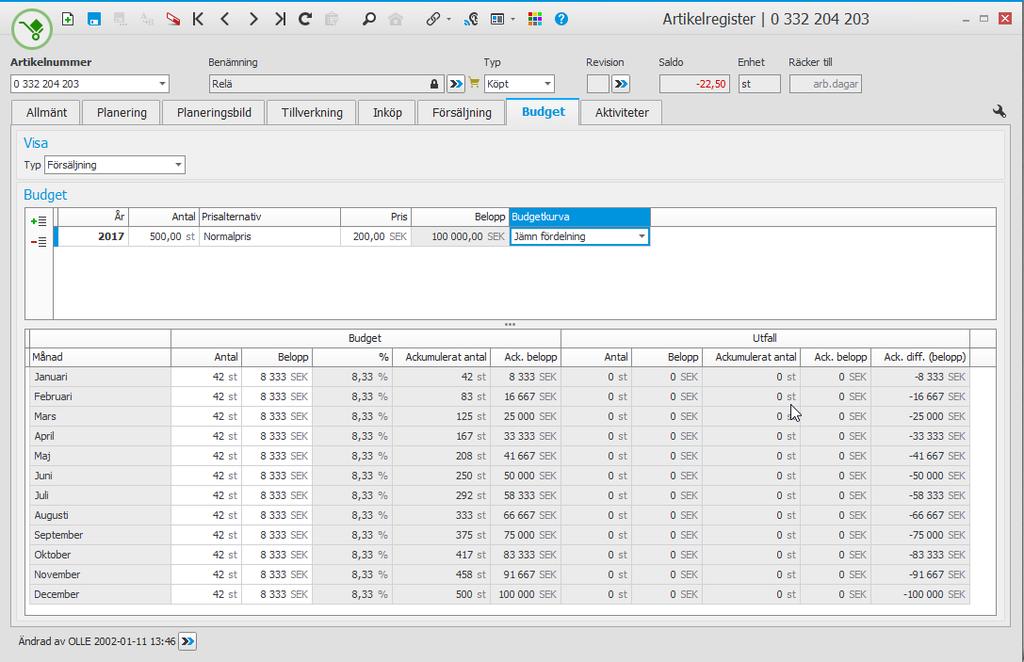1024x662 pixels.
Task: Open the Aktiviteter tab
Action: (621, 112)
